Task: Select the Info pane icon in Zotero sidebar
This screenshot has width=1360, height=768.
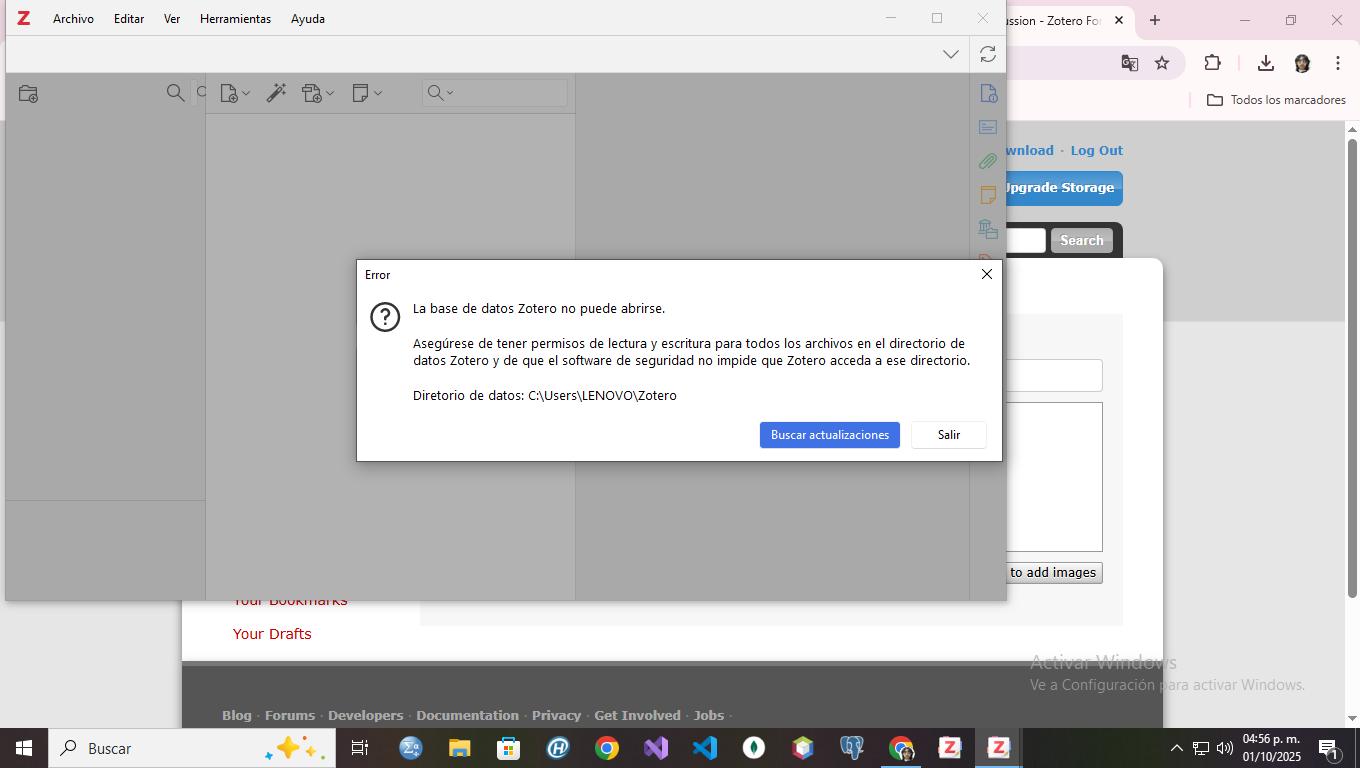Action: [x=988, y=94]
